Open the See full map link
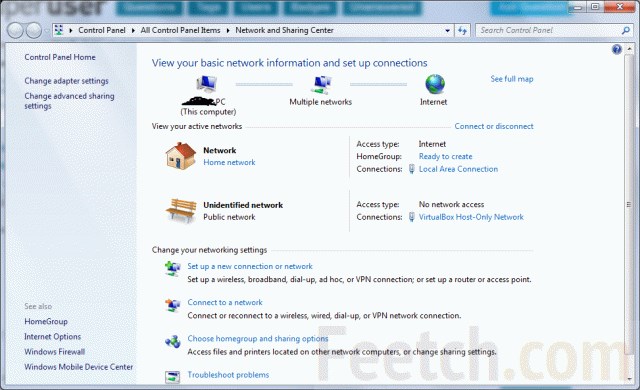The image size is (640, 390). click(x=512, y=79)
